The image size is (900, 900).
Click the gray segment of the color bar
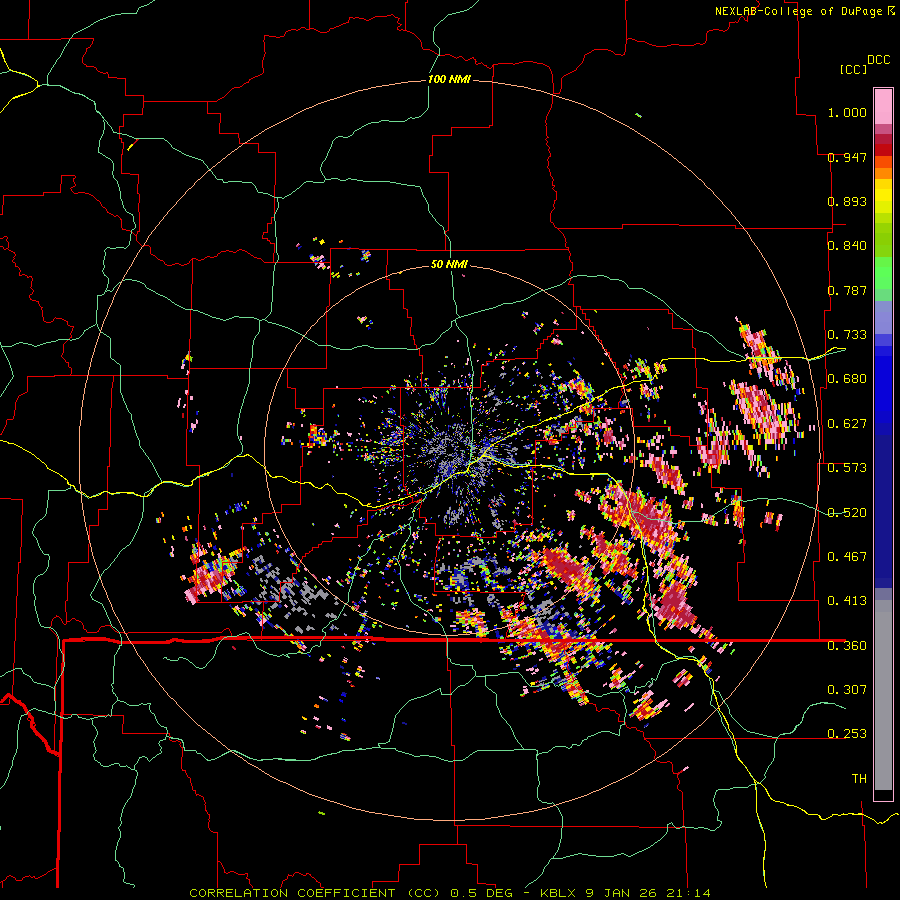click(x=883, y=695)
